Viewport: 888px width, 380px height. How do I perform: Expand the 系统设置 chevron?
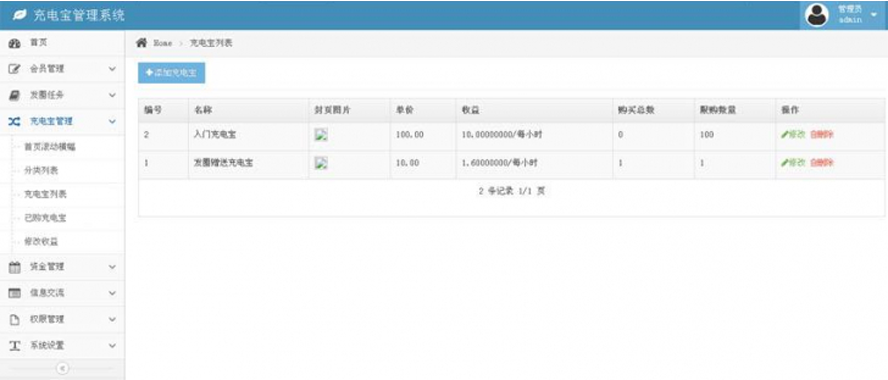[112, 345]
